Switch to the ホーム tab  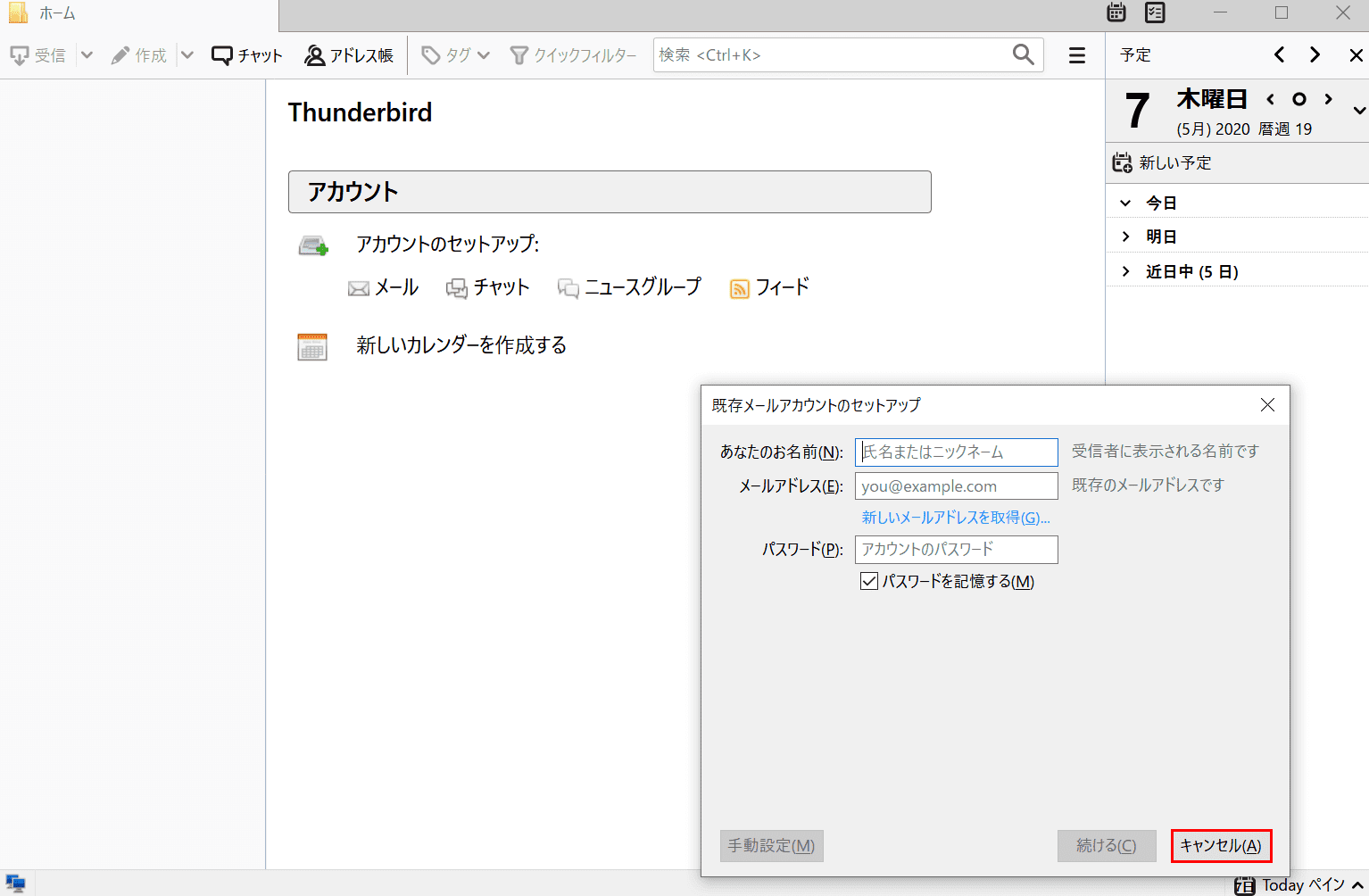pos(139,14)
